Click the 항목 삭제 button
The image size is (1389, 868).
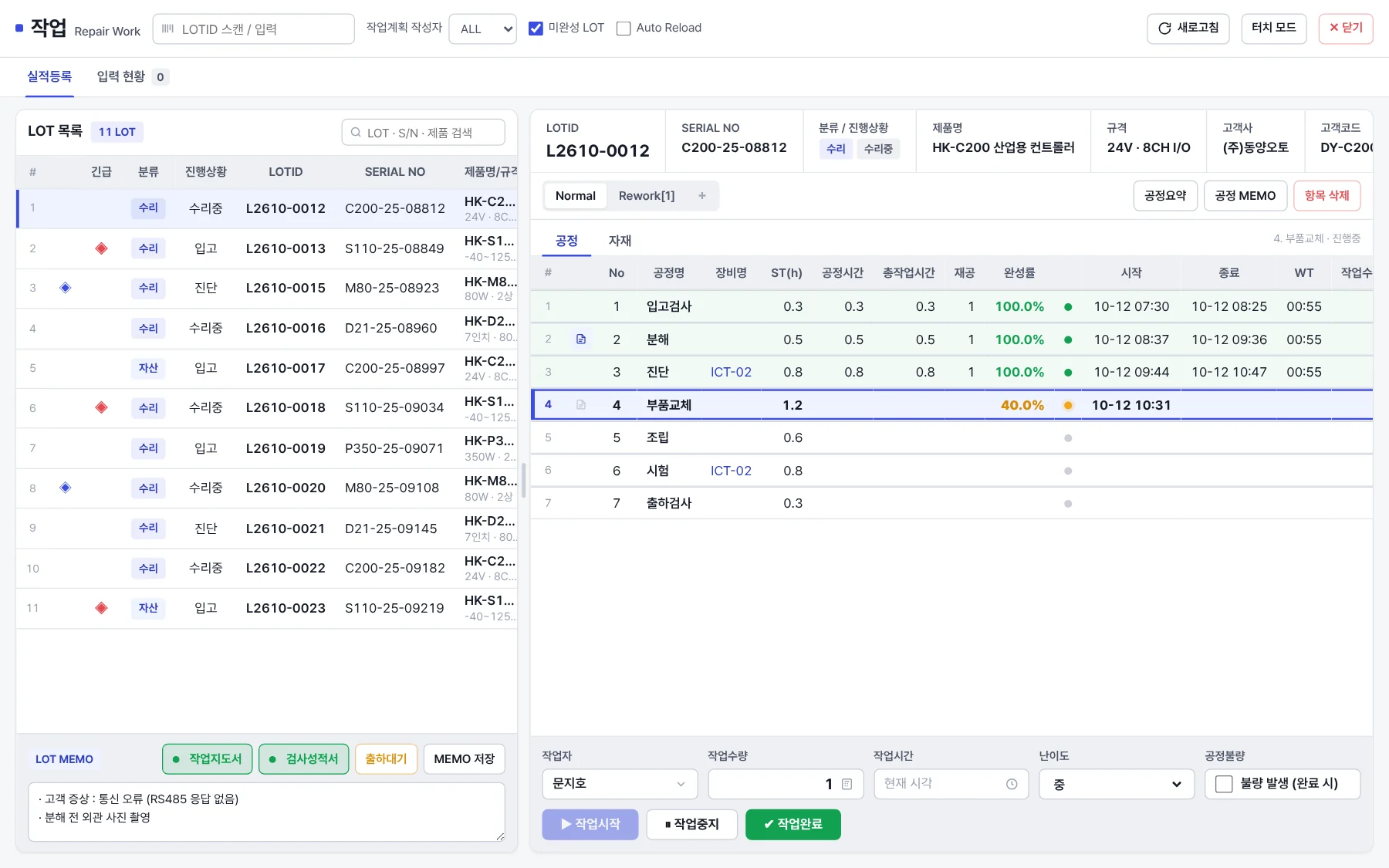[x=1326, y=196]
